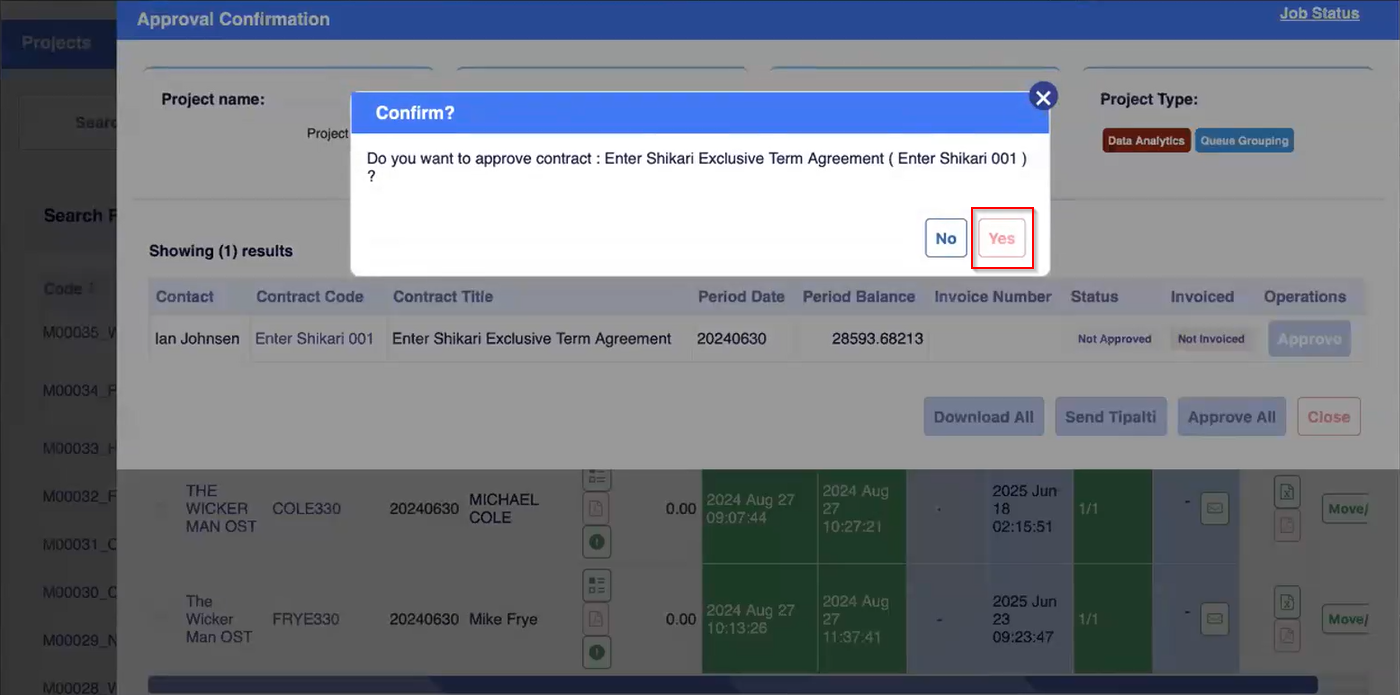1400x695 pixels.
Task: Click email icon in FRYE330 row
Action: (x=1214, y=619)
